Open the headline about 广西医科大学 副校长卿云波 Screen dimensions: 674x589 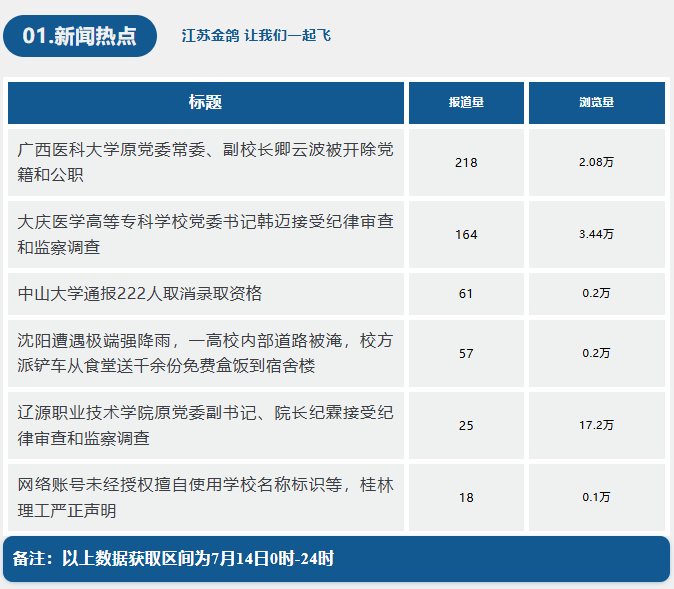pos(205,162)
